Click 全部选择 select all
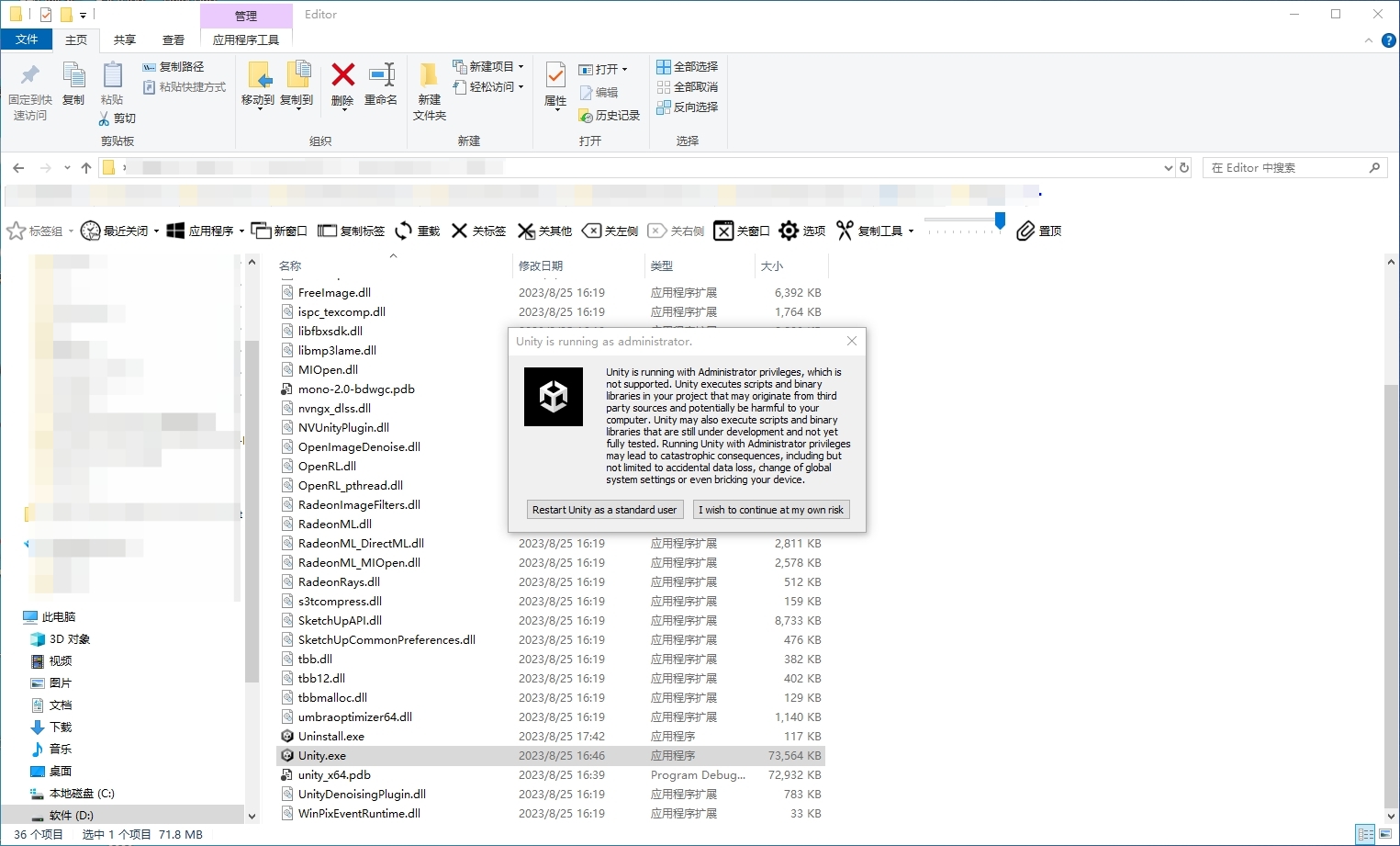 pyautogui.click(x=688, y=67)
